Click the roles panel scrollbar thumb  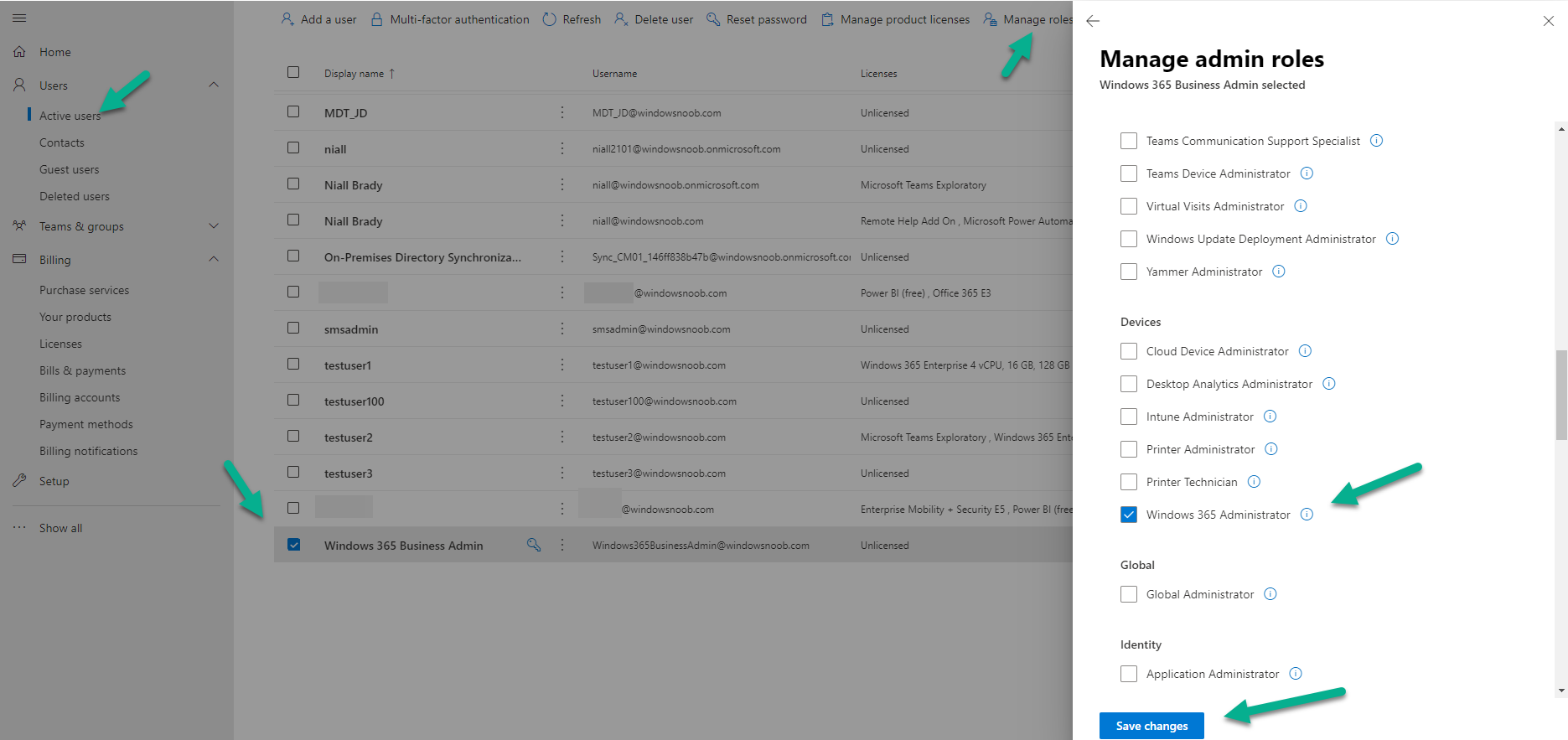(x=1561, y=394)
